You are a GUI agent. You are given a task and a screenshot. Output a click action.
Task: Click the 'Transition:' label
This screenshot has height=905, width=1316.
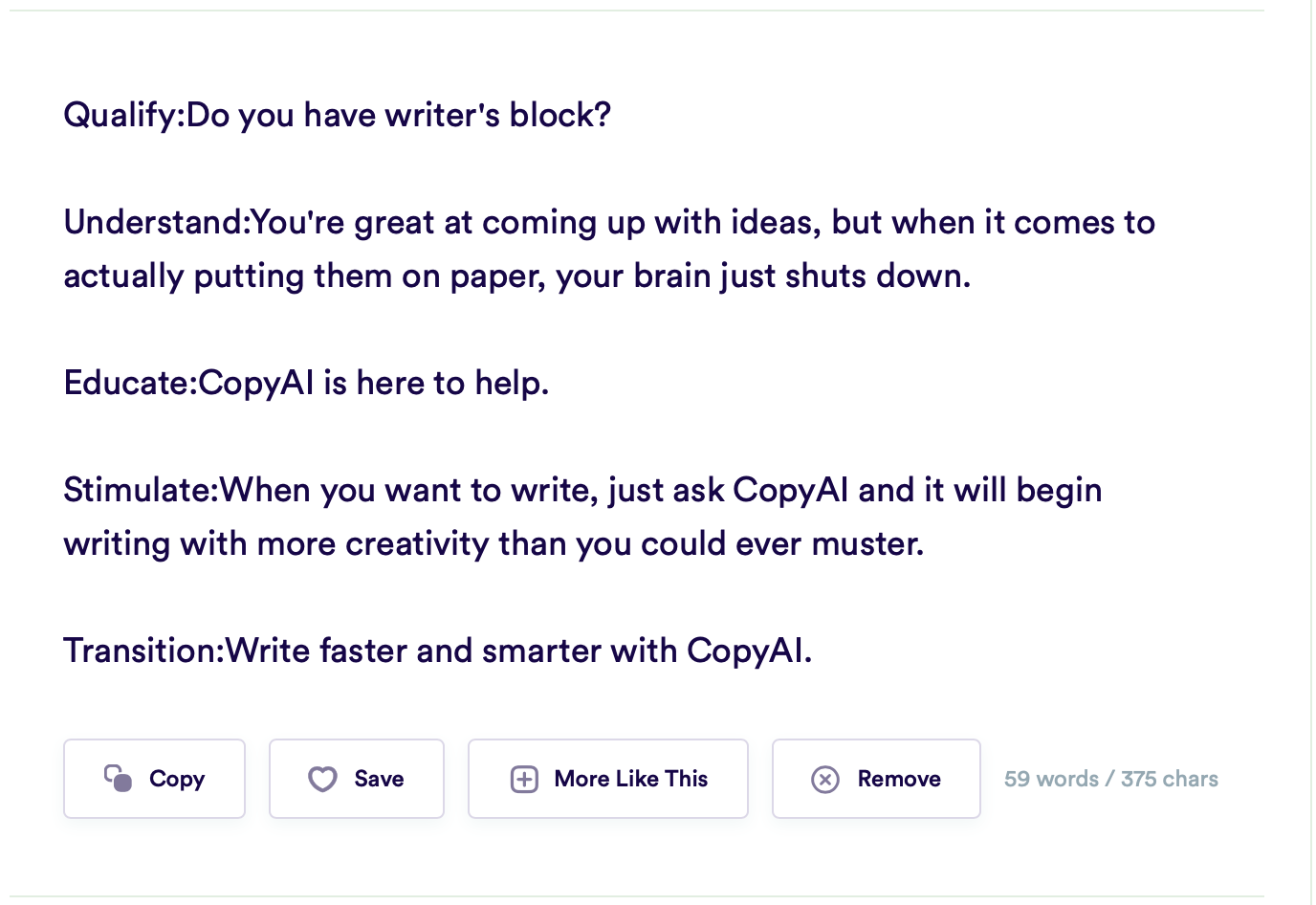coord(143,651)
